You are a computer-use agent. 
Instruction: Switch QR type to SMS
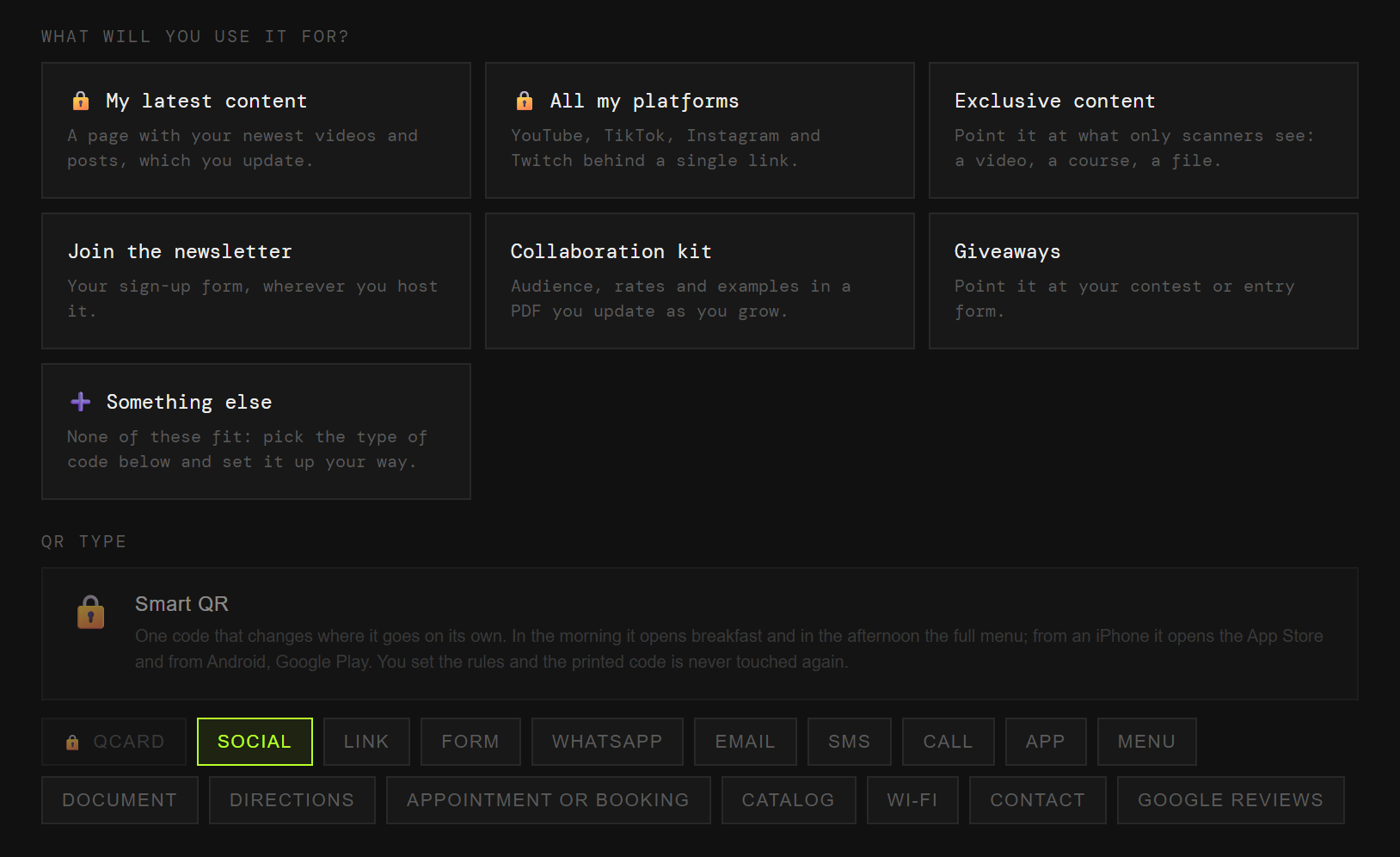coord(850,742)
